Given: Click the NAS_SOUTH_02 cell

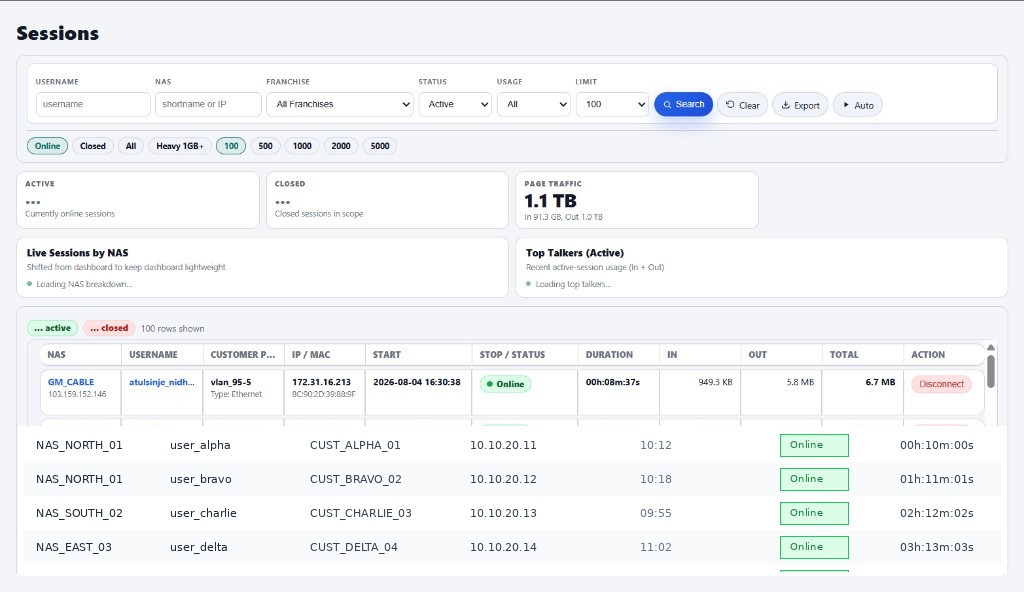Looking at the screenshot, I should point(79,513).
